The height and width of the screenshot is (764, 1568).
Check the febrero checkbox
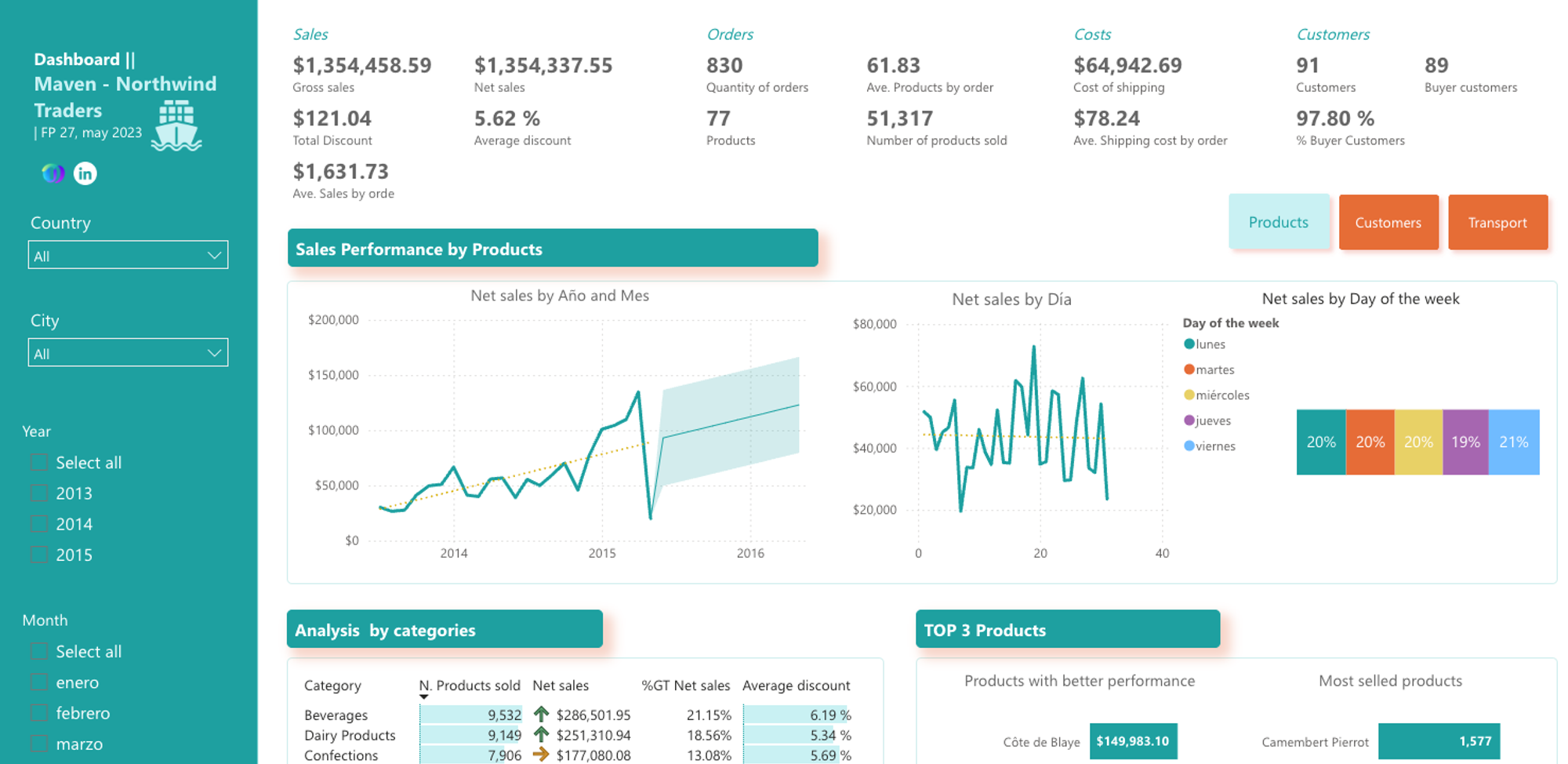(39, 712)
